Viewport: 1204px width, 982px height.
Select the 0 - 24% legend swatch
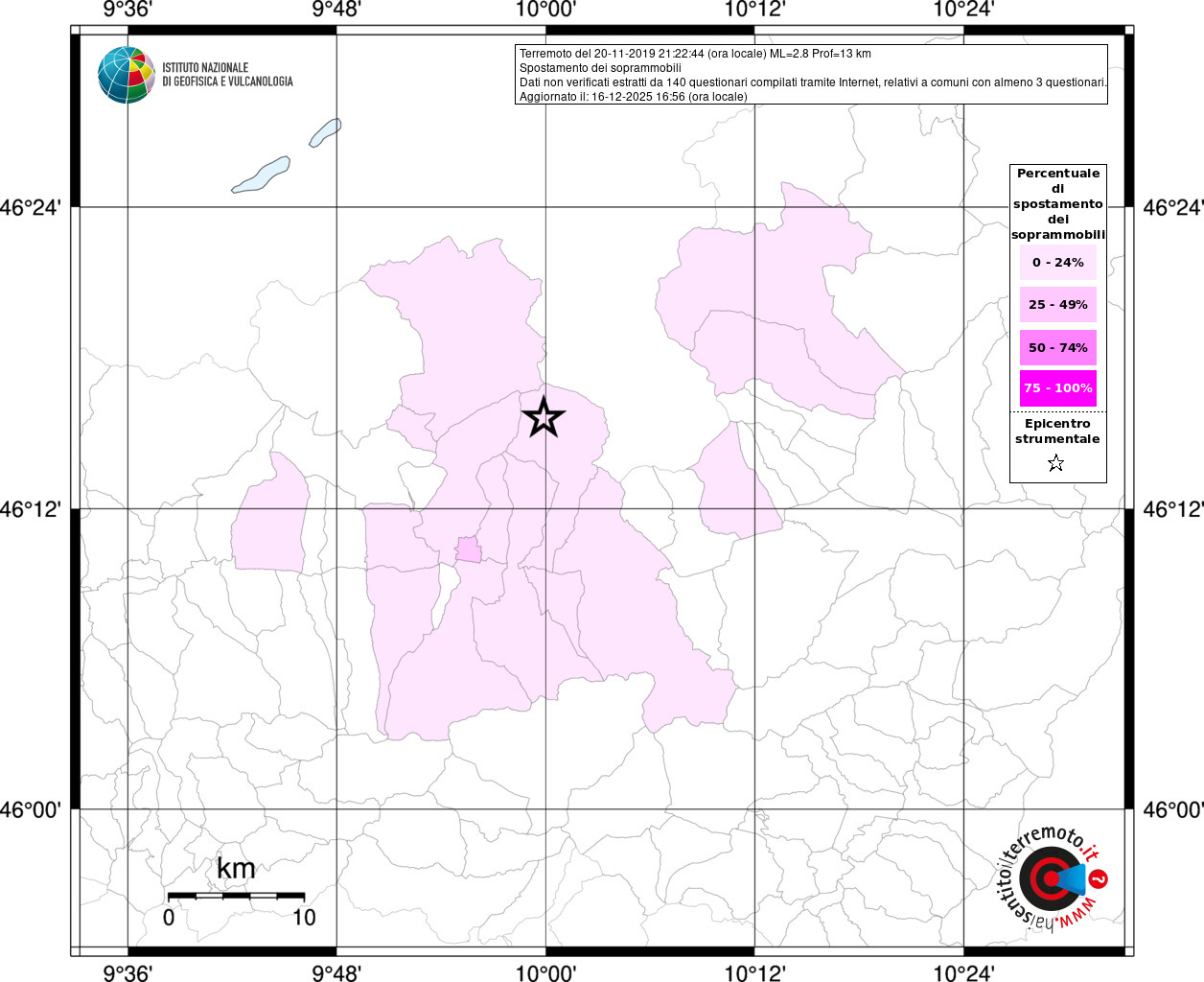[x=1058, y=262]
